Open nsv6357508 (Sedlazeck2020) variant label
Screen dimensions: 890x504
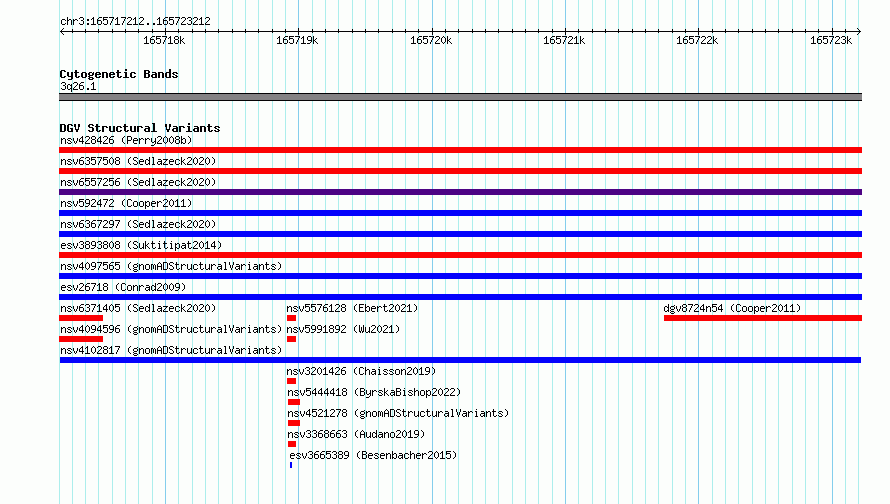pos(138,161)
